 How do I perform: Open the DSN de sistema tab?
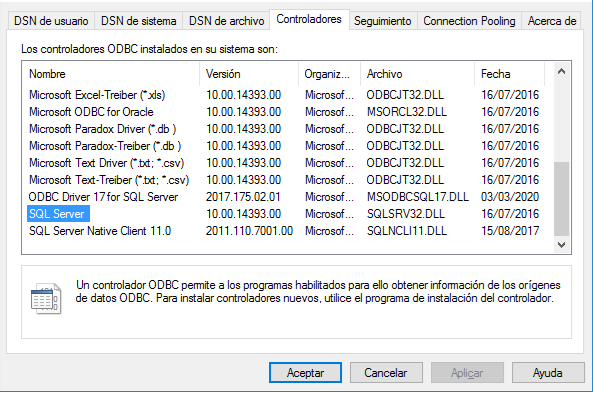click(x=138, y=21)
